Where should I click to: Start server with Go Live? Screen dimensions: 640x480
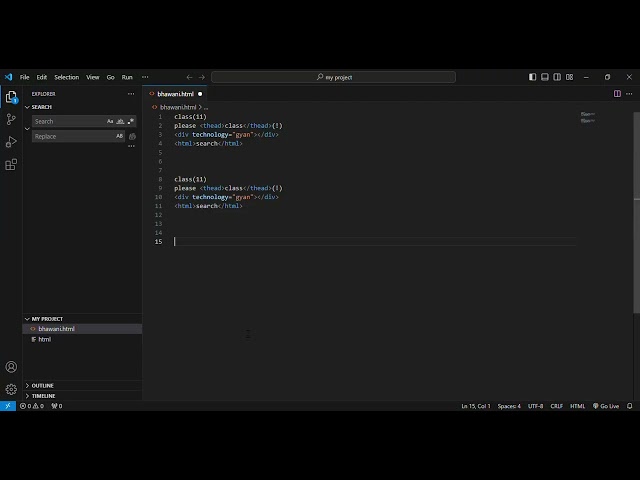pos(606,406)
